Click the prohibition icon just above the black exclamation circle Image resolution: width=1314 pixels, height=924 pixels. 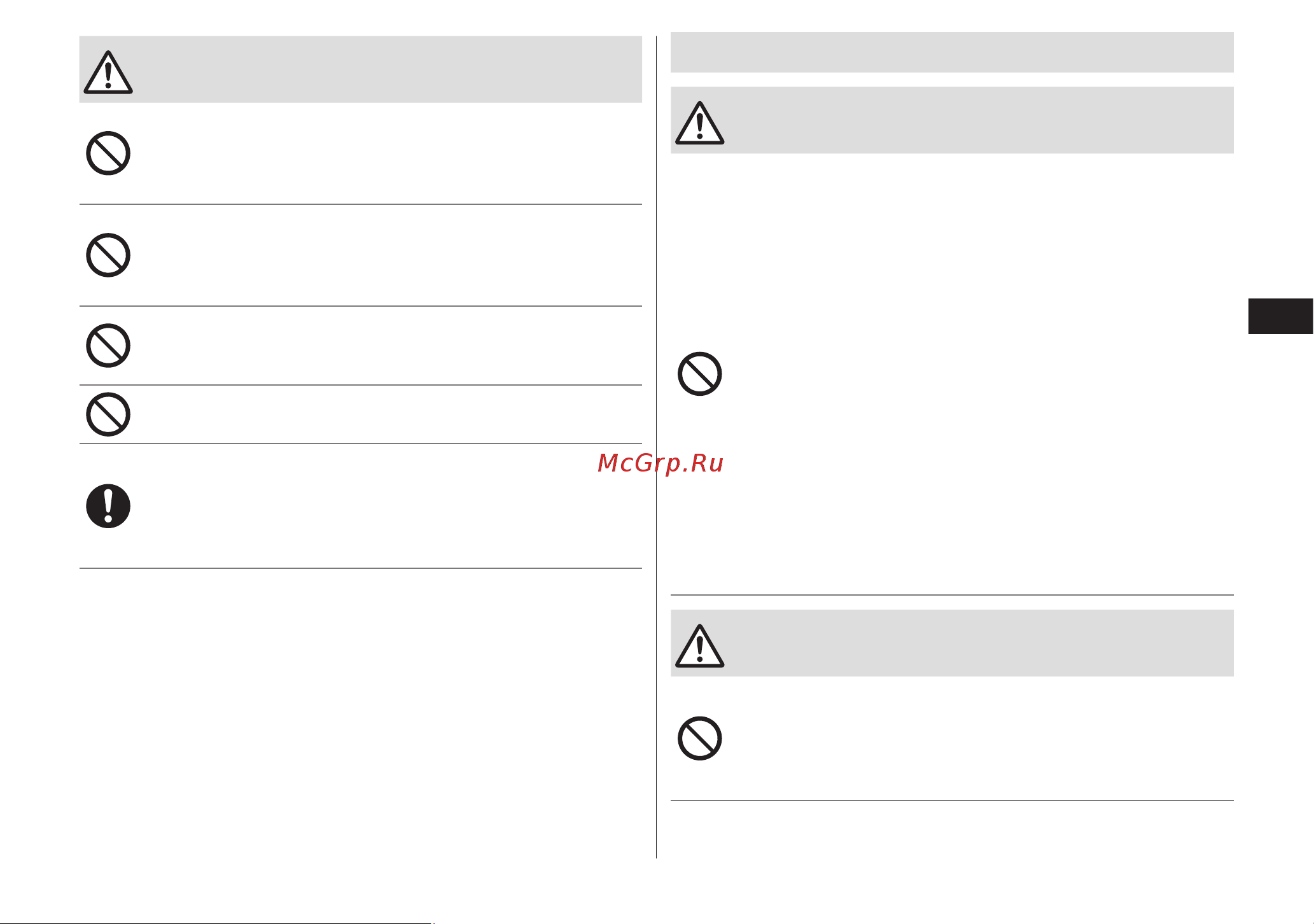pyautogui.click(x=108, y=414)
